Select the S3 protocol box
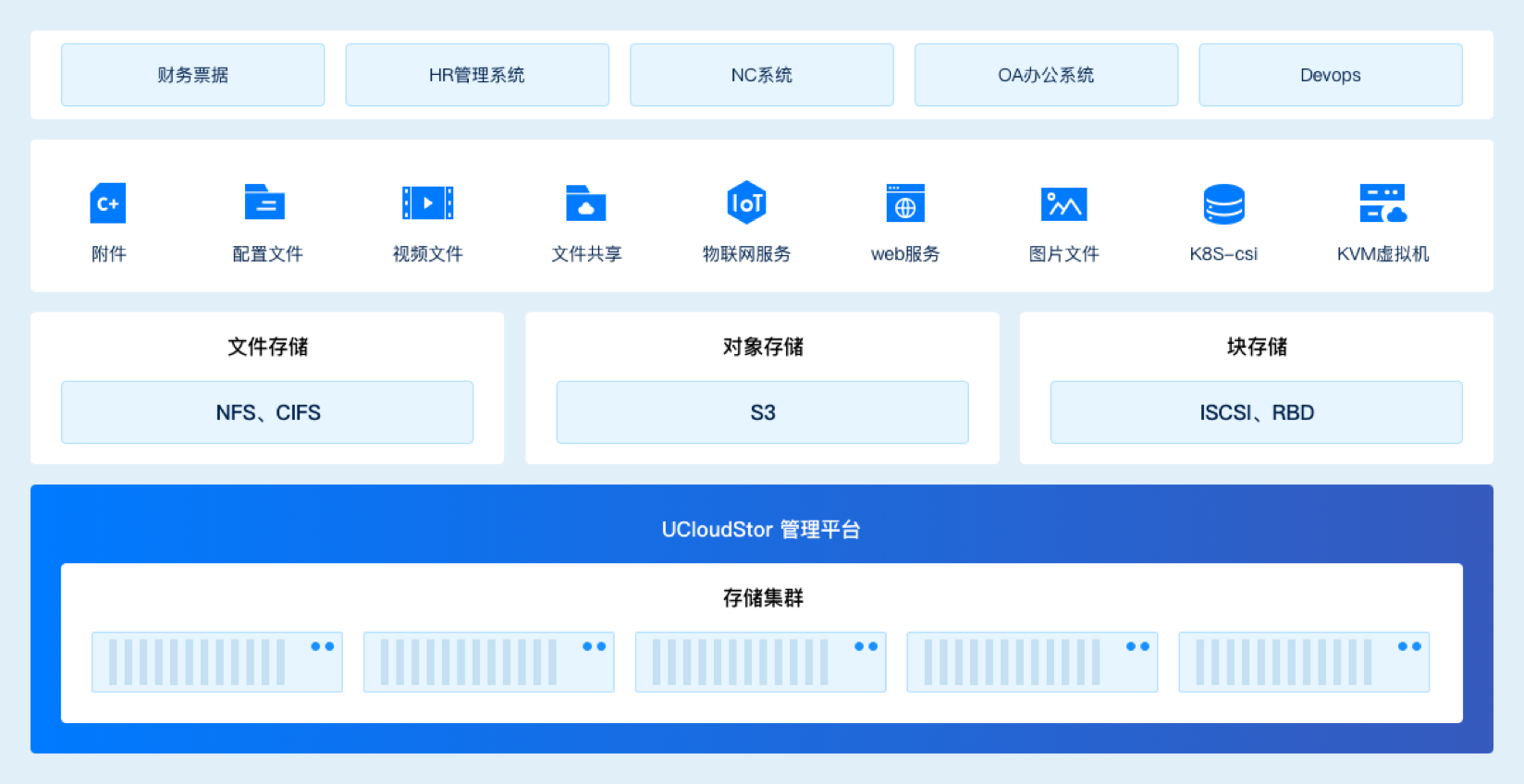 [762, 412]
